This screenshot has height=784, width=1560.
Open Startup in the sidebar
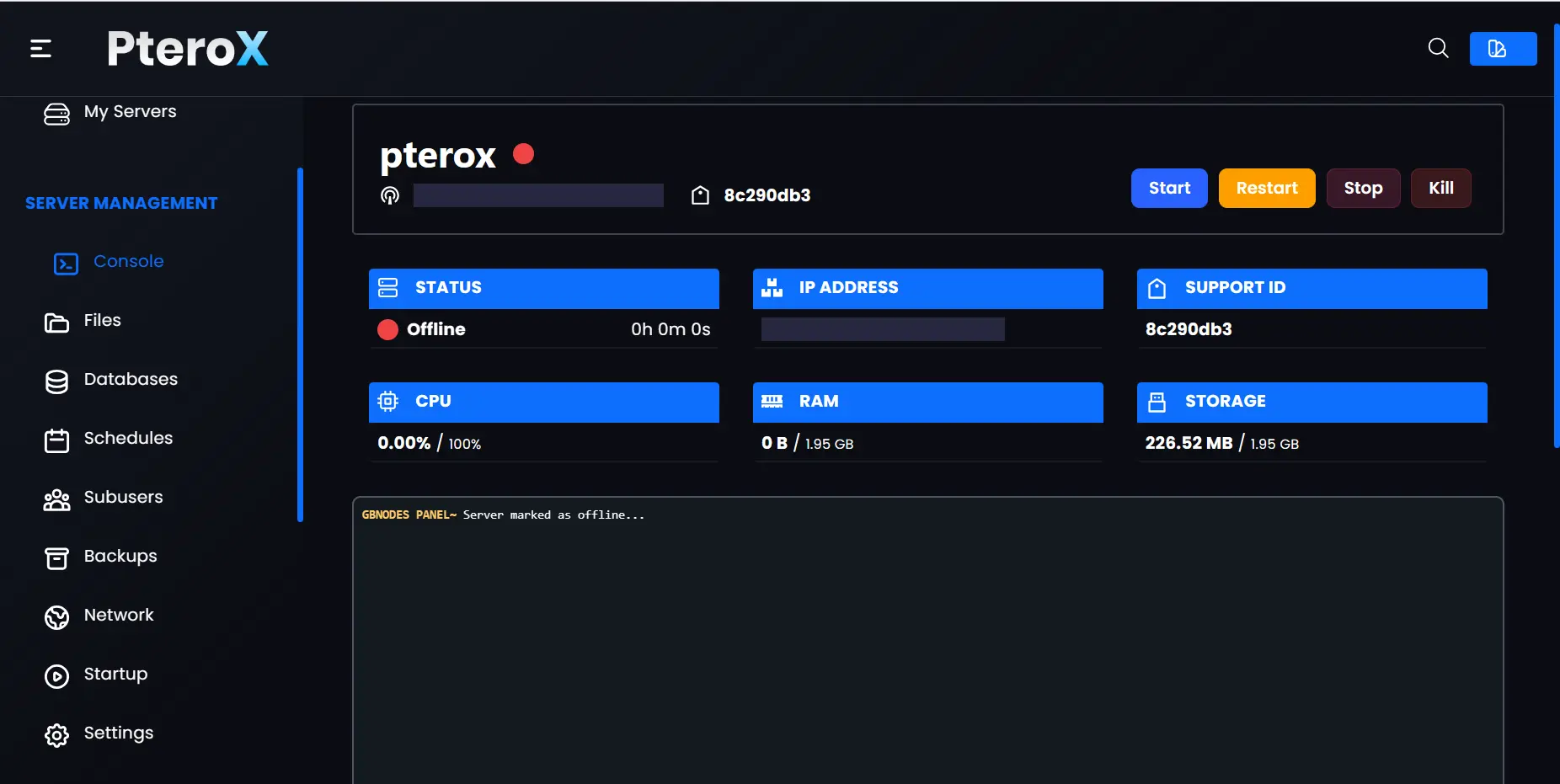(x=115, y=675)
